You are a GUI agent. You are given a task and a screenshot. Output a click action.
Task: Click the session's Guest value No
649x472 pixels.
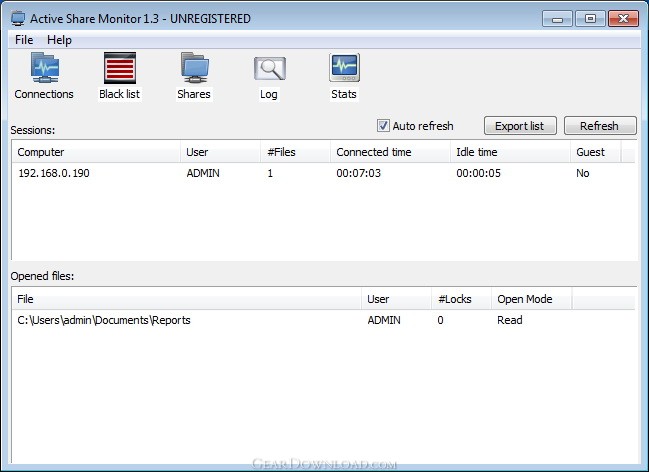[583, 173]
